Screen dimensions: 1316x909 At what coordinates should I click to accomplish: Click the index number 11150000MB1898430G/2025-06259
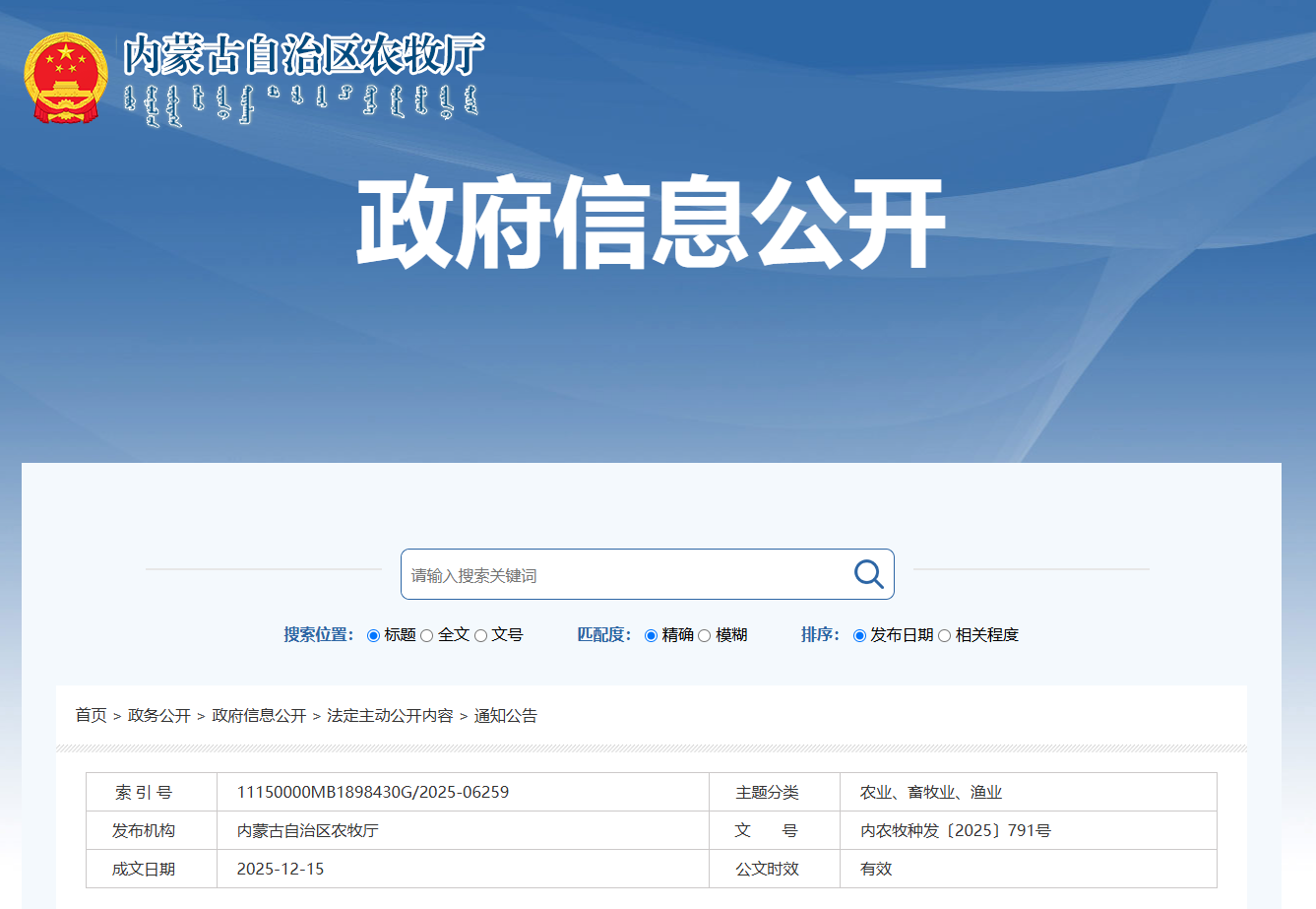coord(373,792)
